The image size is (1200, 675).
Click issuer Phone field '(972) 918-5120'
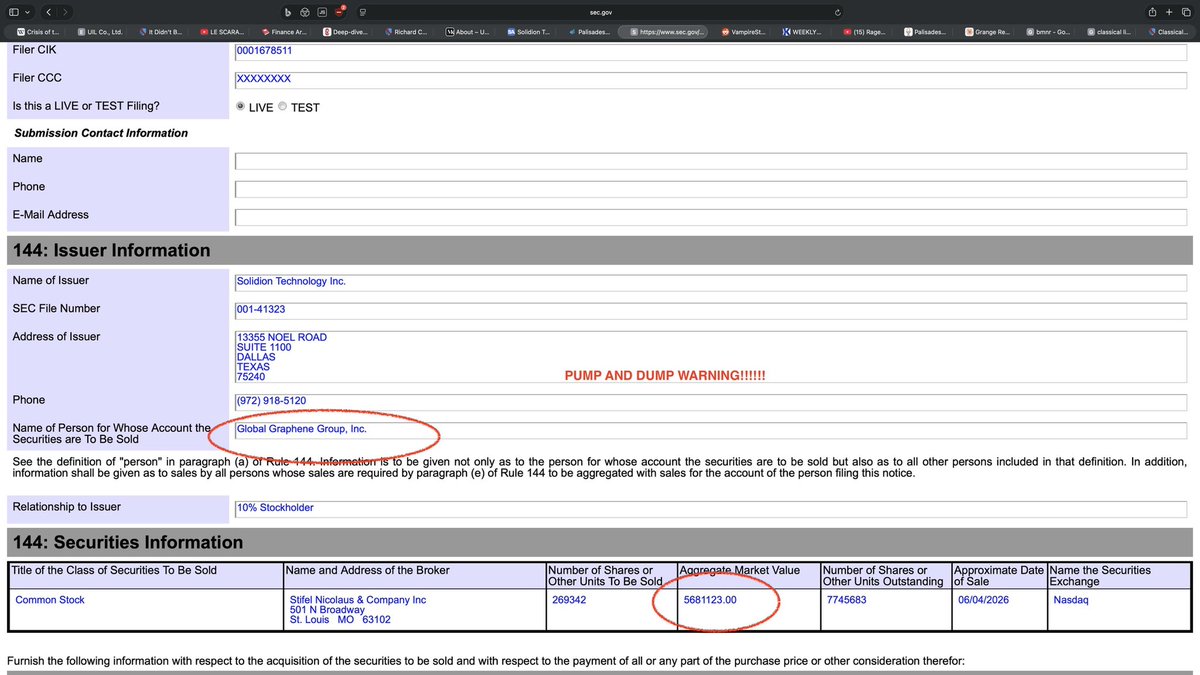click(x=711, y=401)
